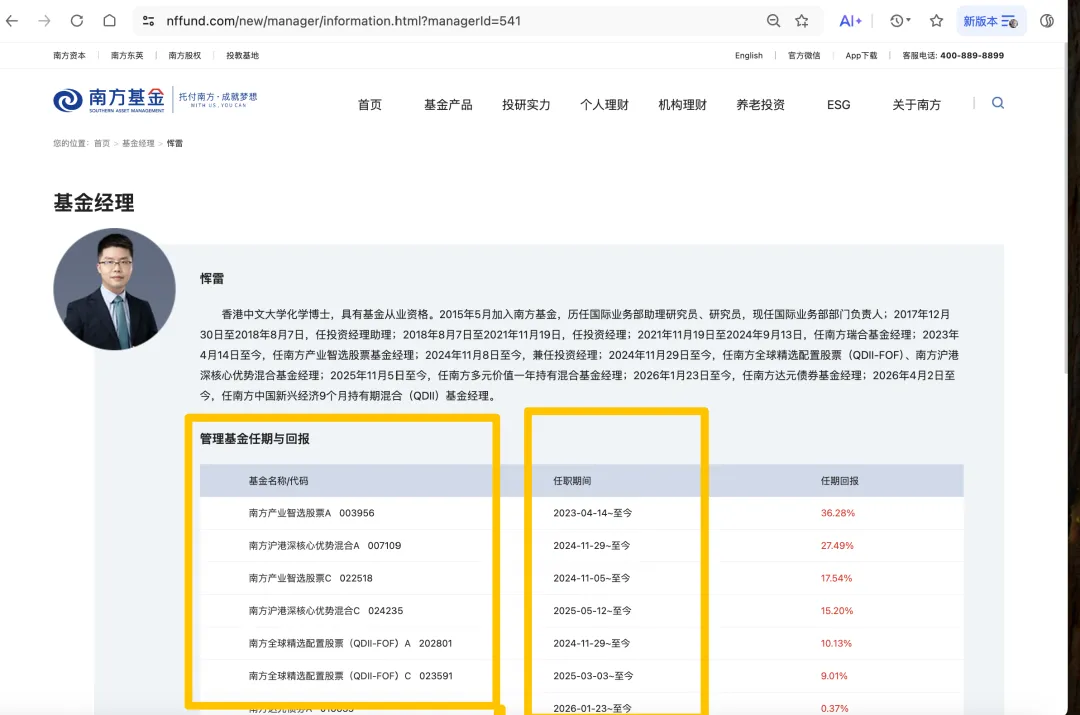1080x715 pixels.
Task: Click the 9.01% return value
Action: 834,676
